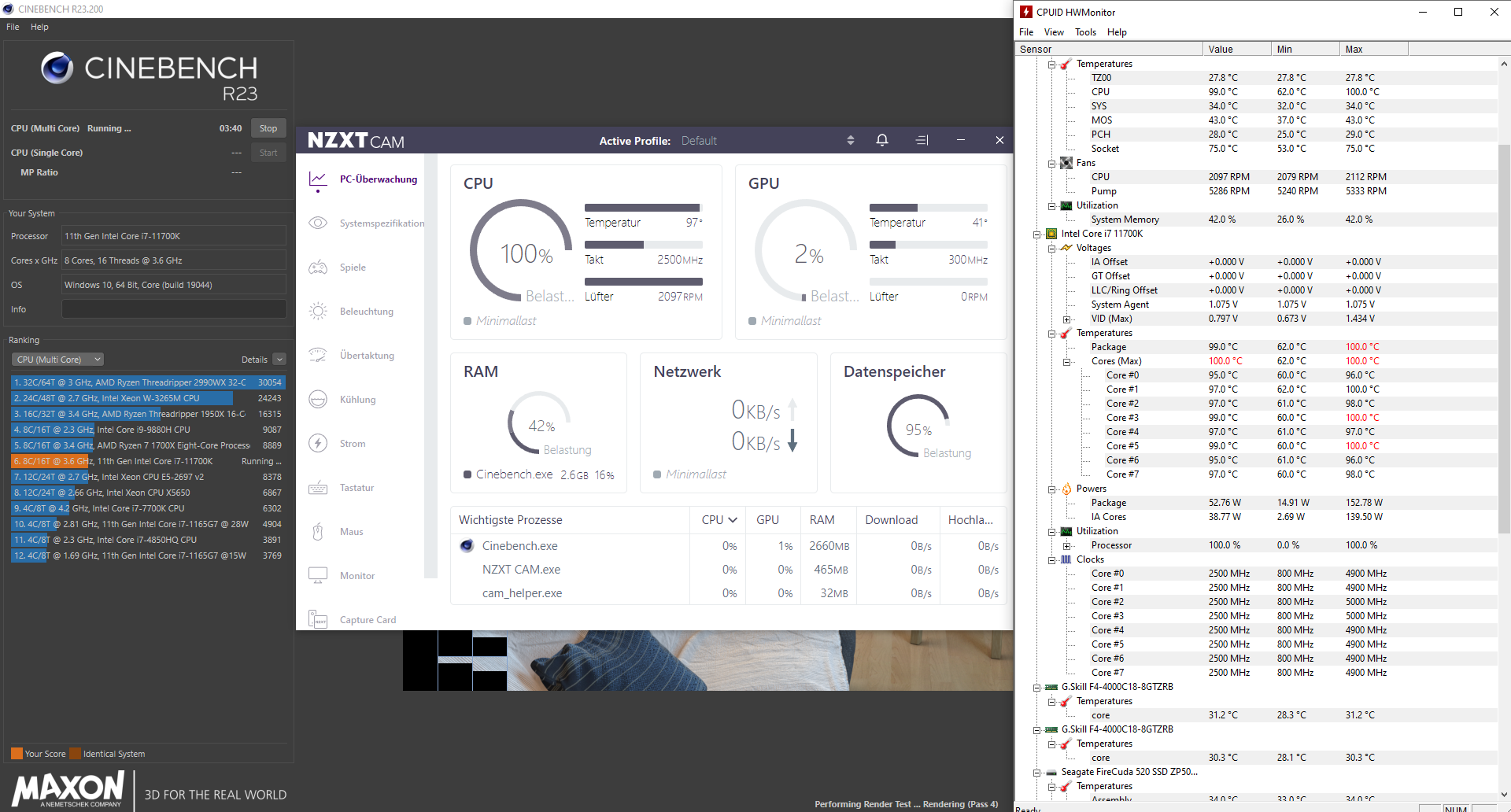Open the Beleuchtung lighting icon
Image resolution: width=1511 pixels, height=812 pixels.
click(318, 312)
